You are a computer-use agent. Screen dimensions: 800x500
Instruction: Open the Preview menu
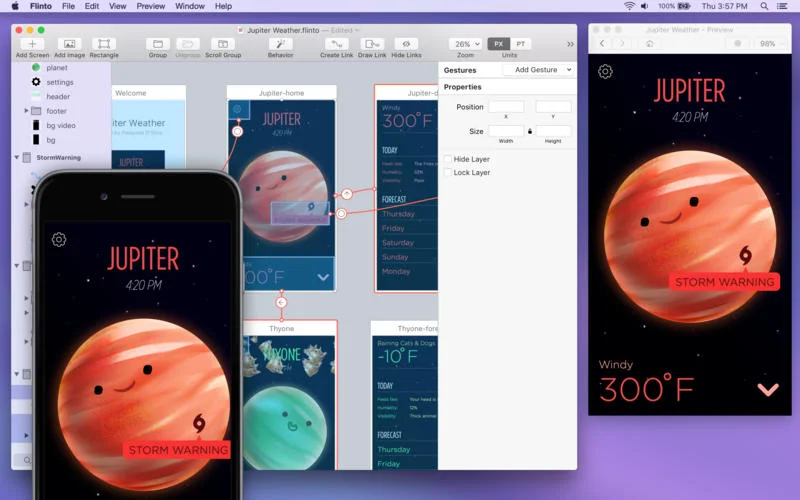tap(151, 6)
